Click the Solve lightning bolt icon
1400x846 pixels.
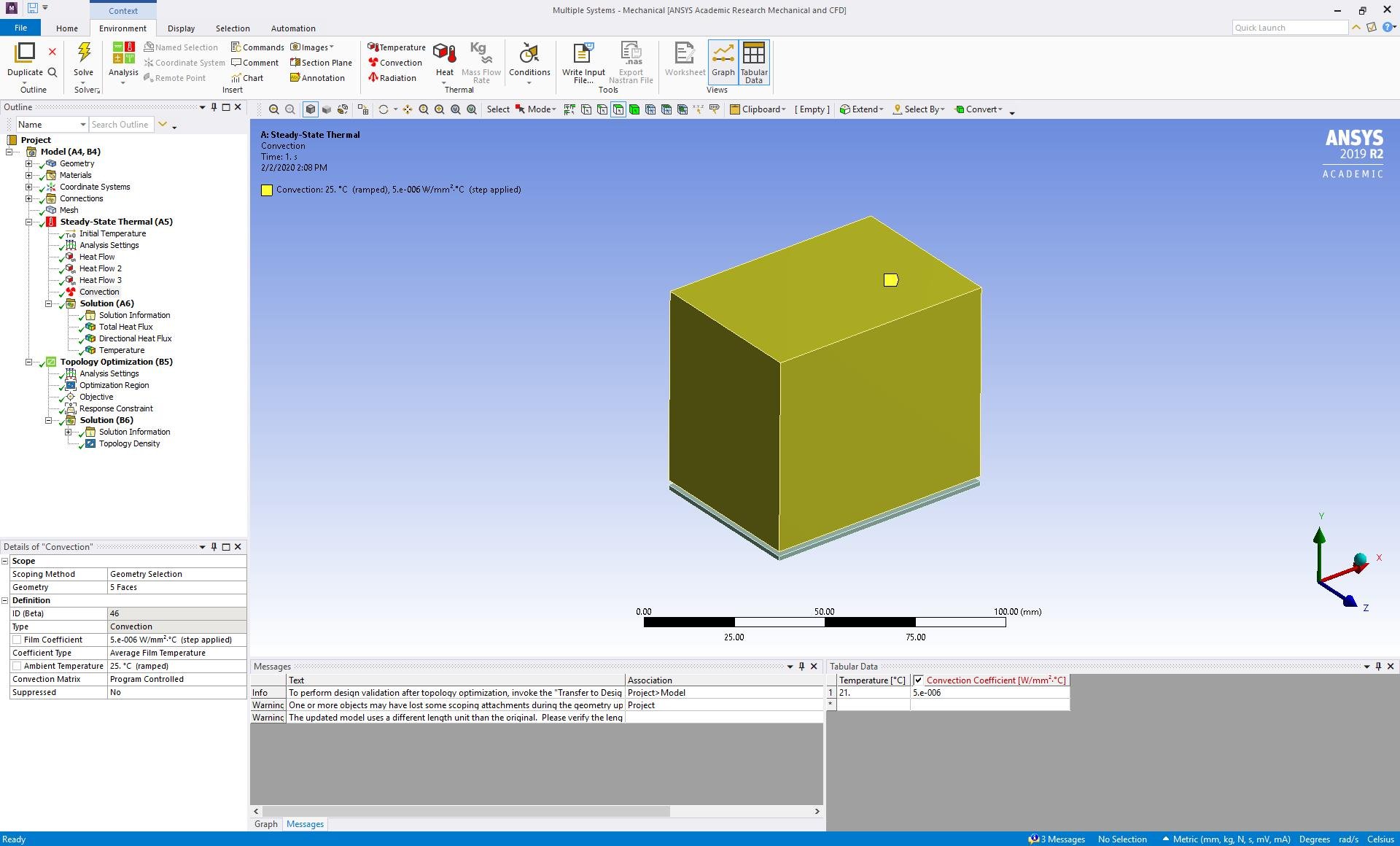(x=84, y=53)
